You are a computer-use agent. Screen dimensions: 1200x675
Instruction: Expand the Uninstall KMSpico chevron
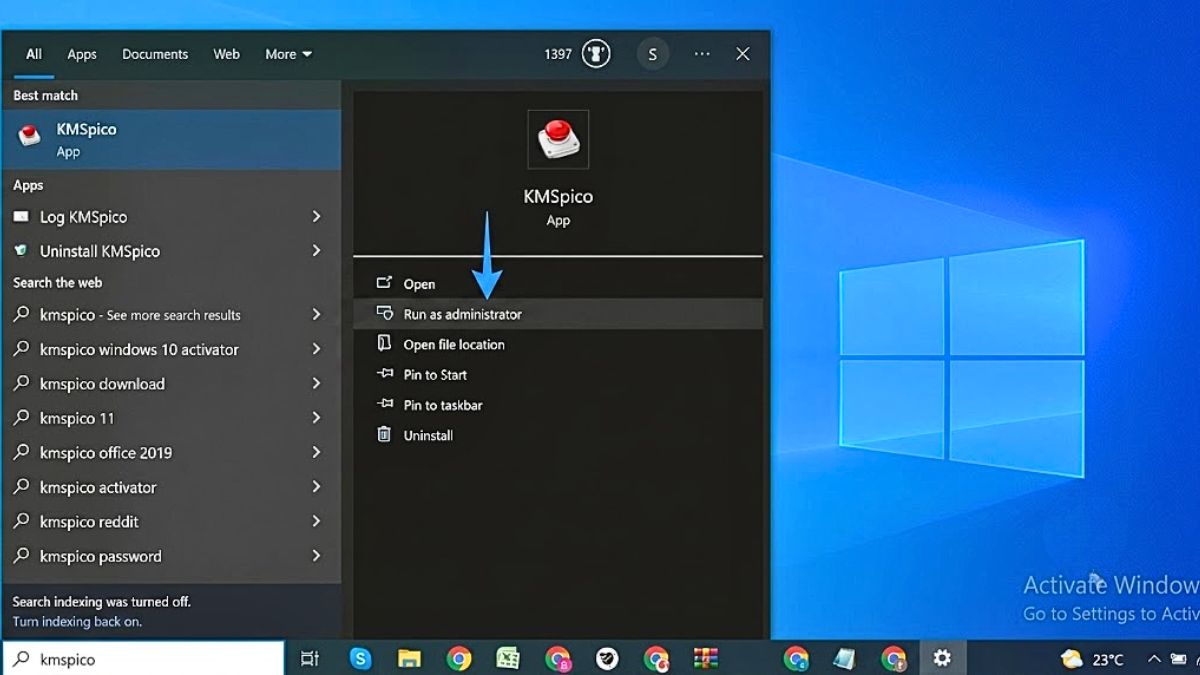tap(316, 250)
